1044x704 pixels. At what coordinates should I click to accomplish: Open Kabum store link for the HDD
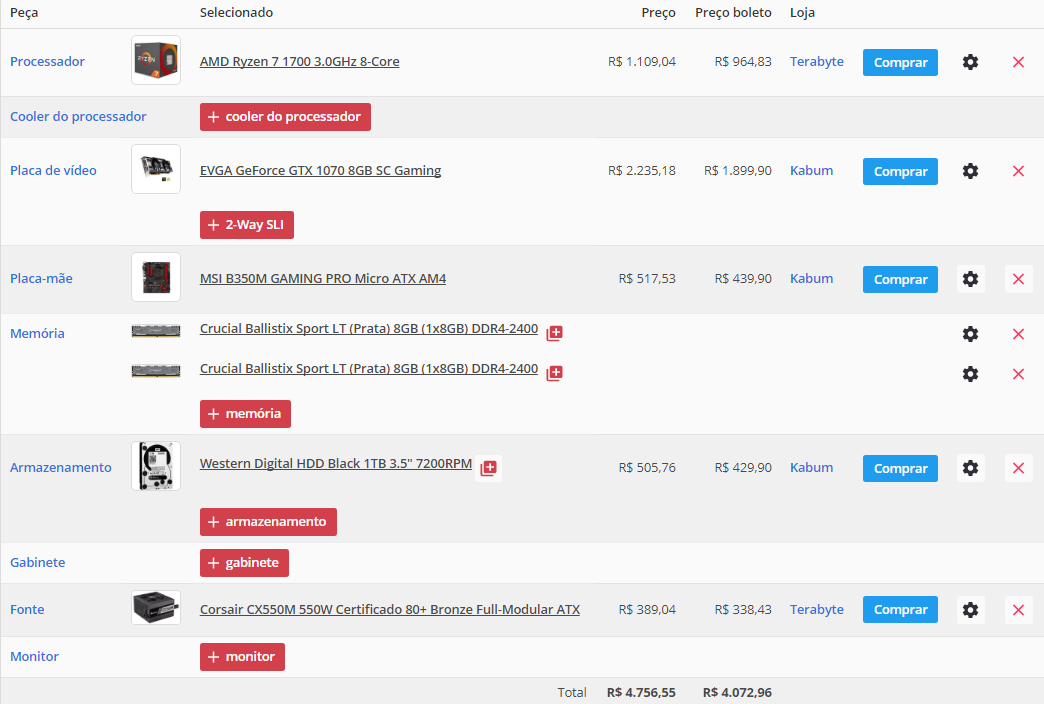point(812,468)
